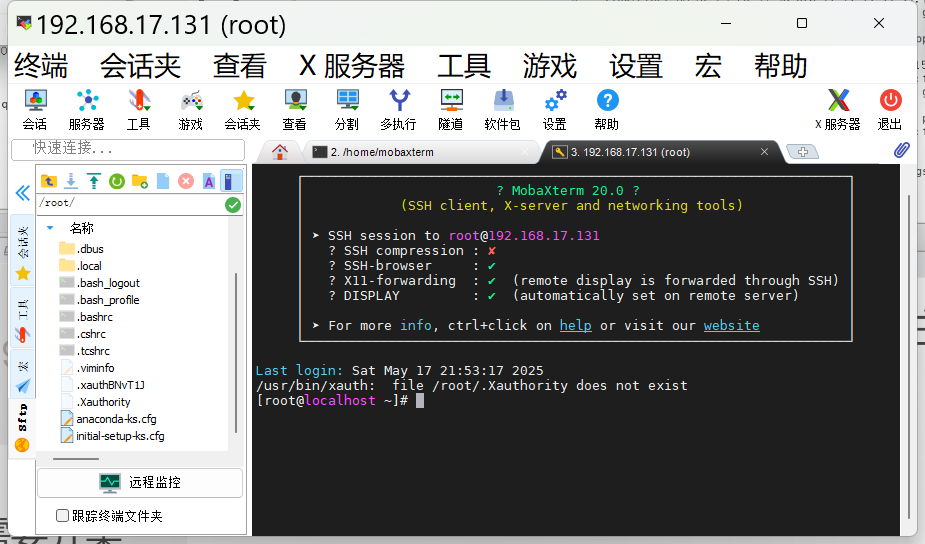Open the 设置 menu in menu bar

636,65
